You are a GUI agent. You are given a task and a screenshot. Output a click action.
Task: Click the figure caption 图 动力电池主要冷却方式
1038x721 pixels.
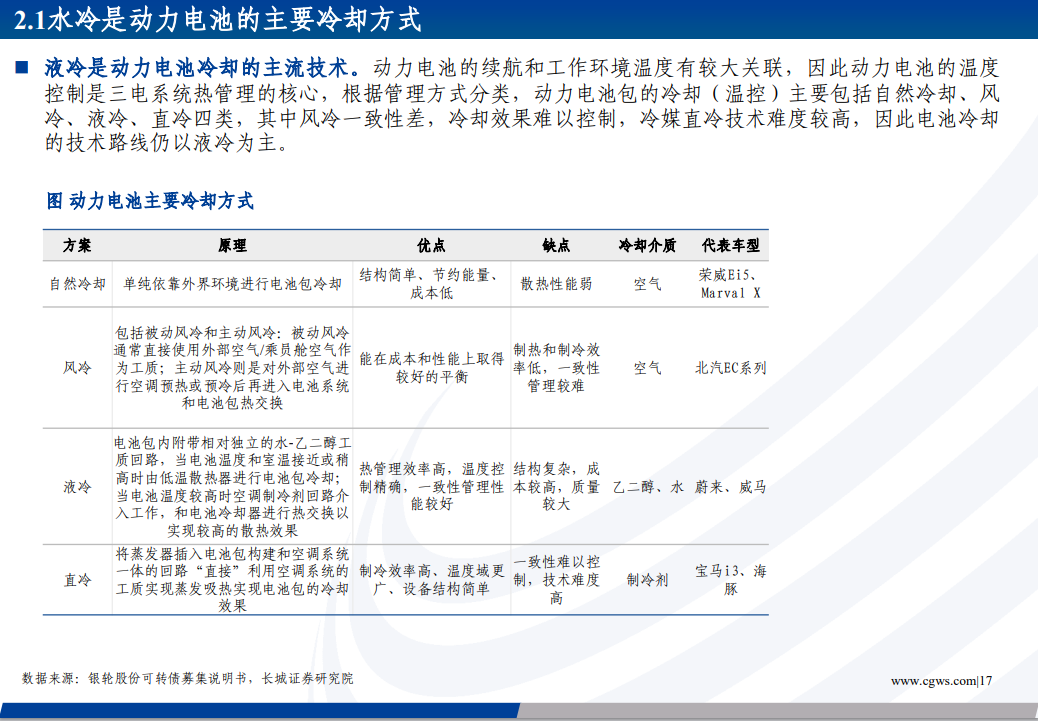click(x=150, y=201)
